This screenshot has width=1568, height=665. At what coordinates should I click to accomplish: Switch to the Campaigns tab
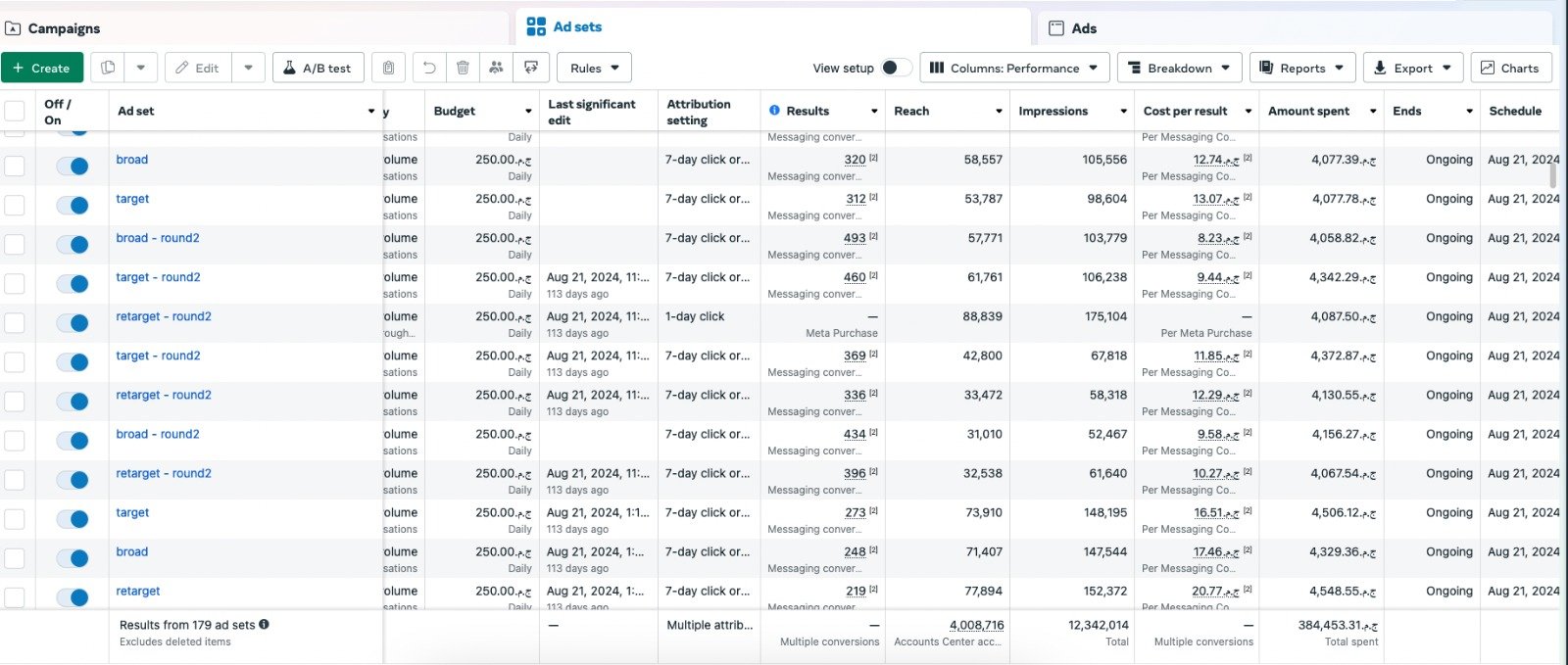coord(64,28)
